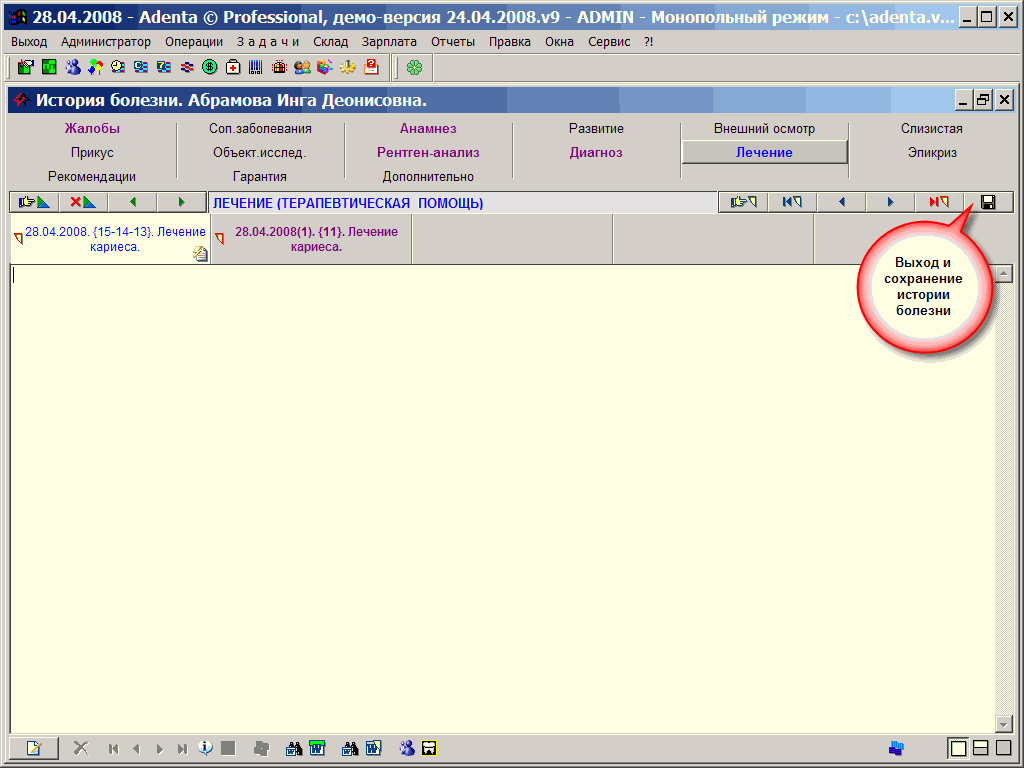The image size is (1024, 768).
Task: Select the Рентген-анализ section
Action: tap(428, 153)
